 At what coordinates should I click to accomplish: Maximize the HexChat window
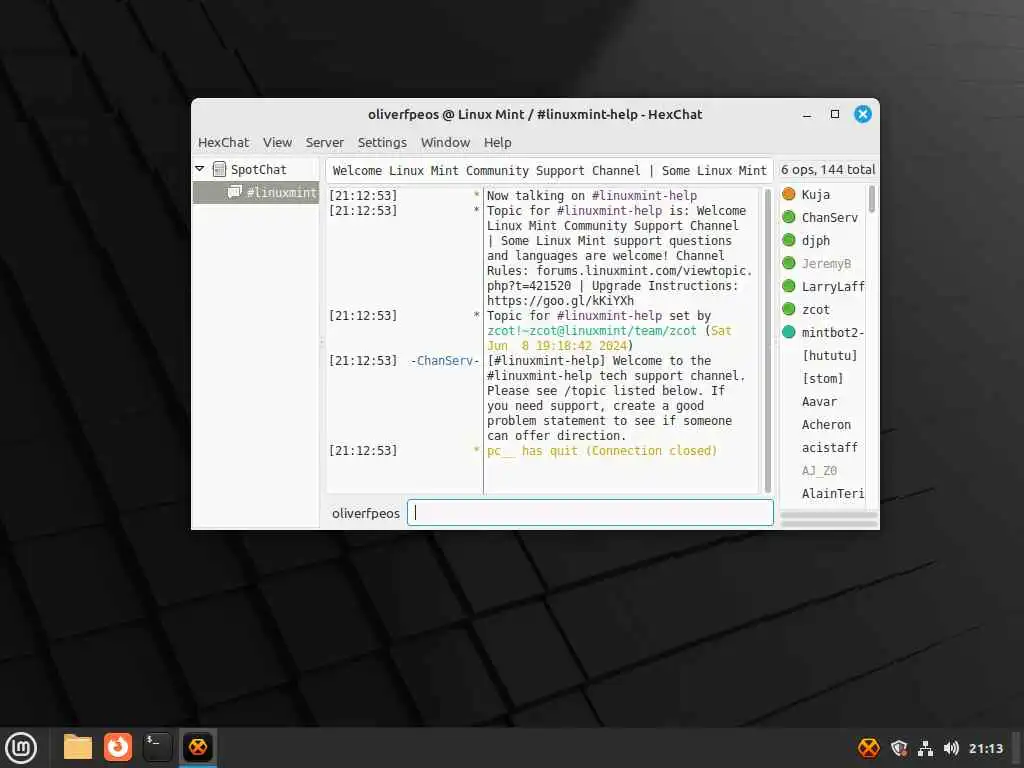835,114
